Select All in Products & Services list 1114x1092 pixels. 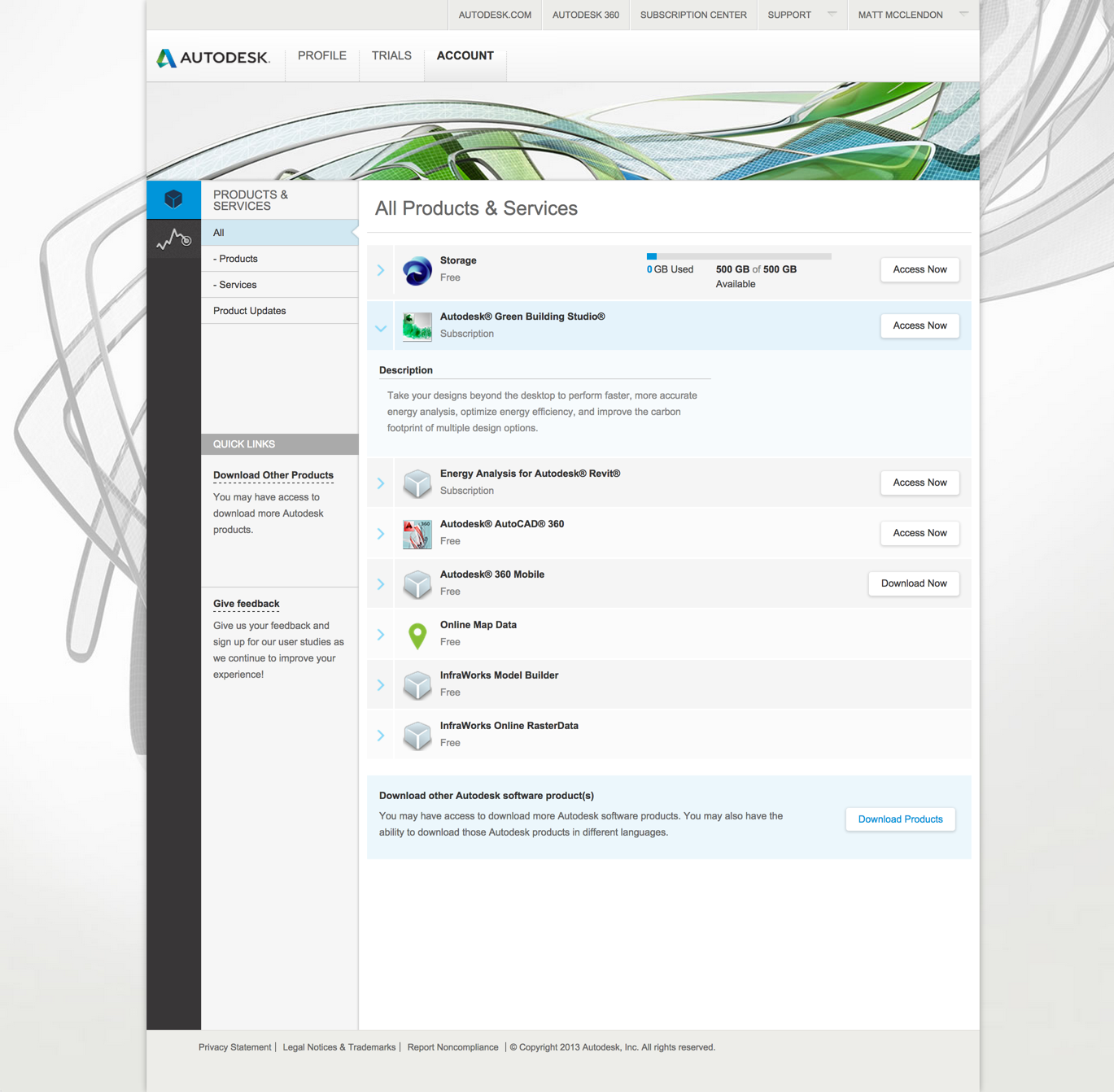(x=280, y=233)
